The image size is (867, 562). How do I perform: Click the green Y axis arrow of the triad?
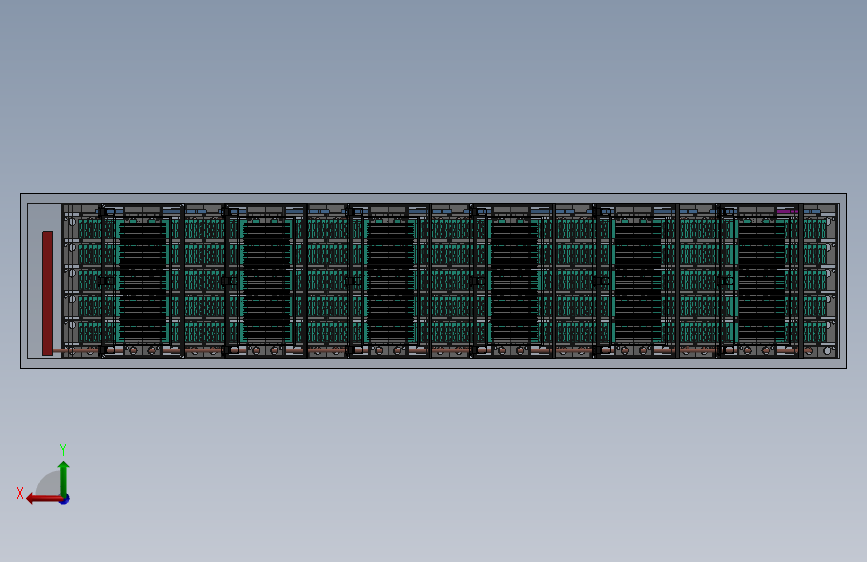point(64,478)
